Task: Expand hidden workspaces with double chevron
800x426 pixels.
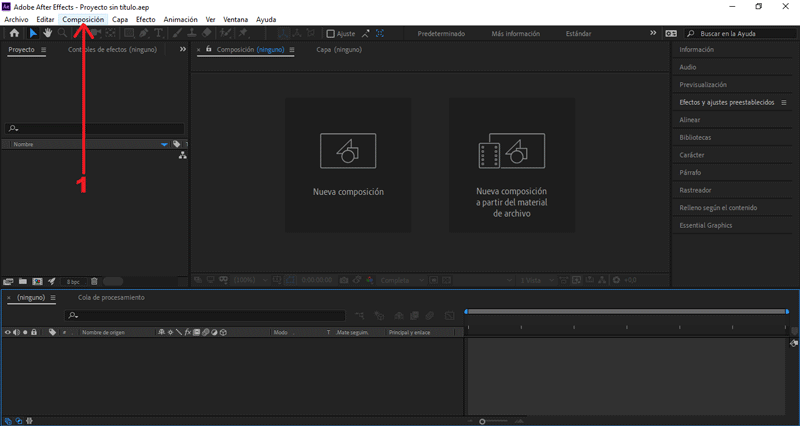Action: 653,33
